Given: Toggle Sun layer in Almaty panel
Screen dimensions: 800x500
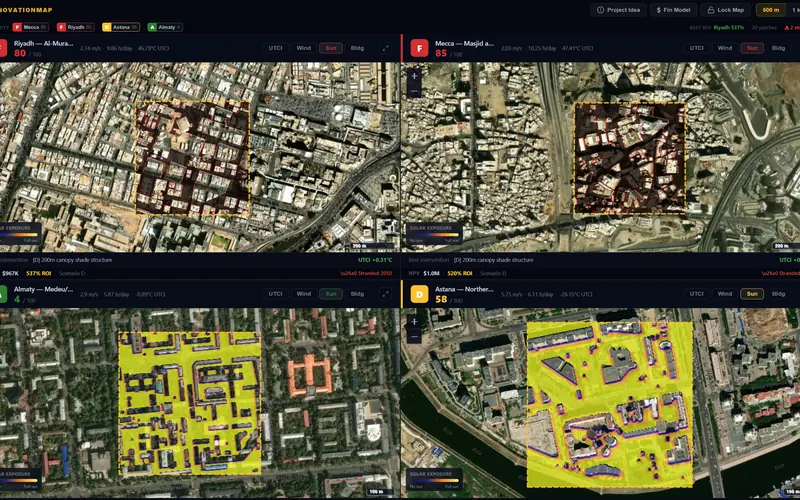Looking at the screenshot, I should tap(331, 294).
